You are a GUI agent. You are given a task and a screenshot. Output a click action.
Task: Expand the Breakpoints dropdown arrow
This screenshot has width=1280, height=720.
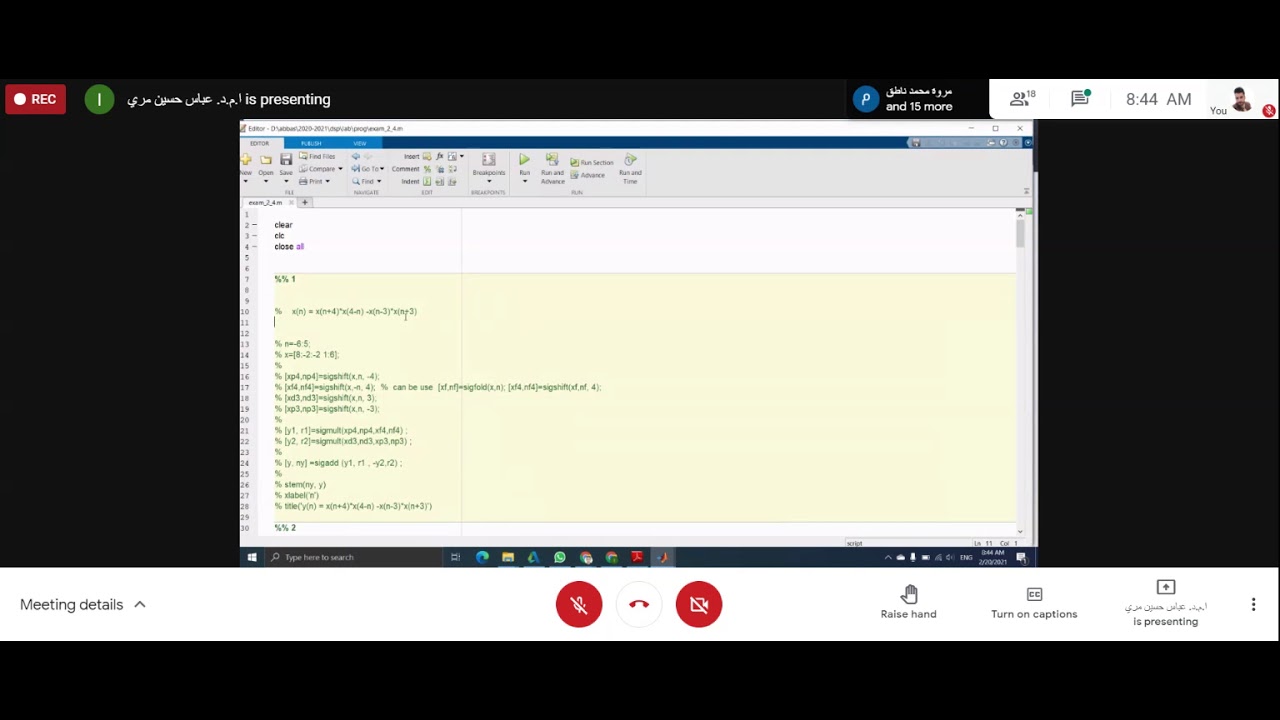point(489,182)
